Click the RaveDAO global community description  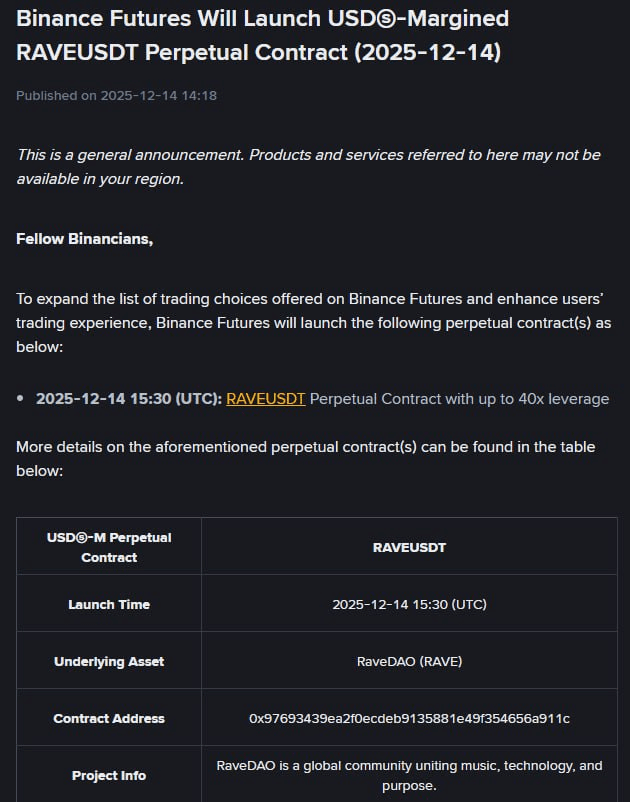409,775
